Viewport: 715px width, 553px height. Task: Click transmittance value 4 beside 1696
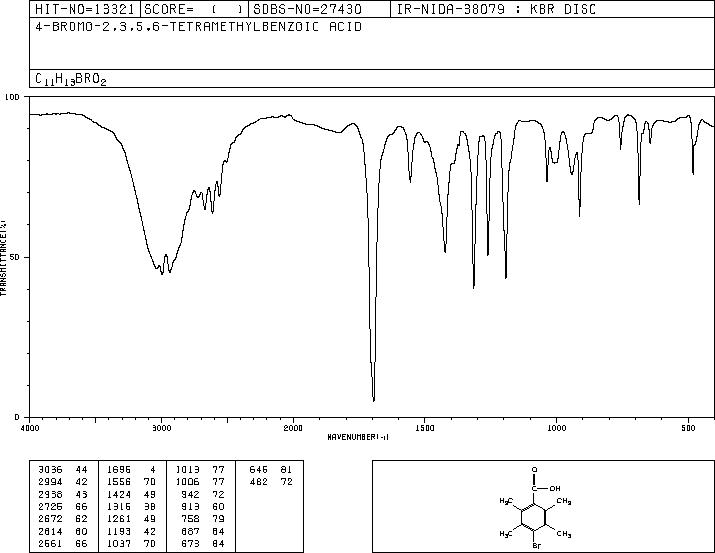click(x=153, y=470)
